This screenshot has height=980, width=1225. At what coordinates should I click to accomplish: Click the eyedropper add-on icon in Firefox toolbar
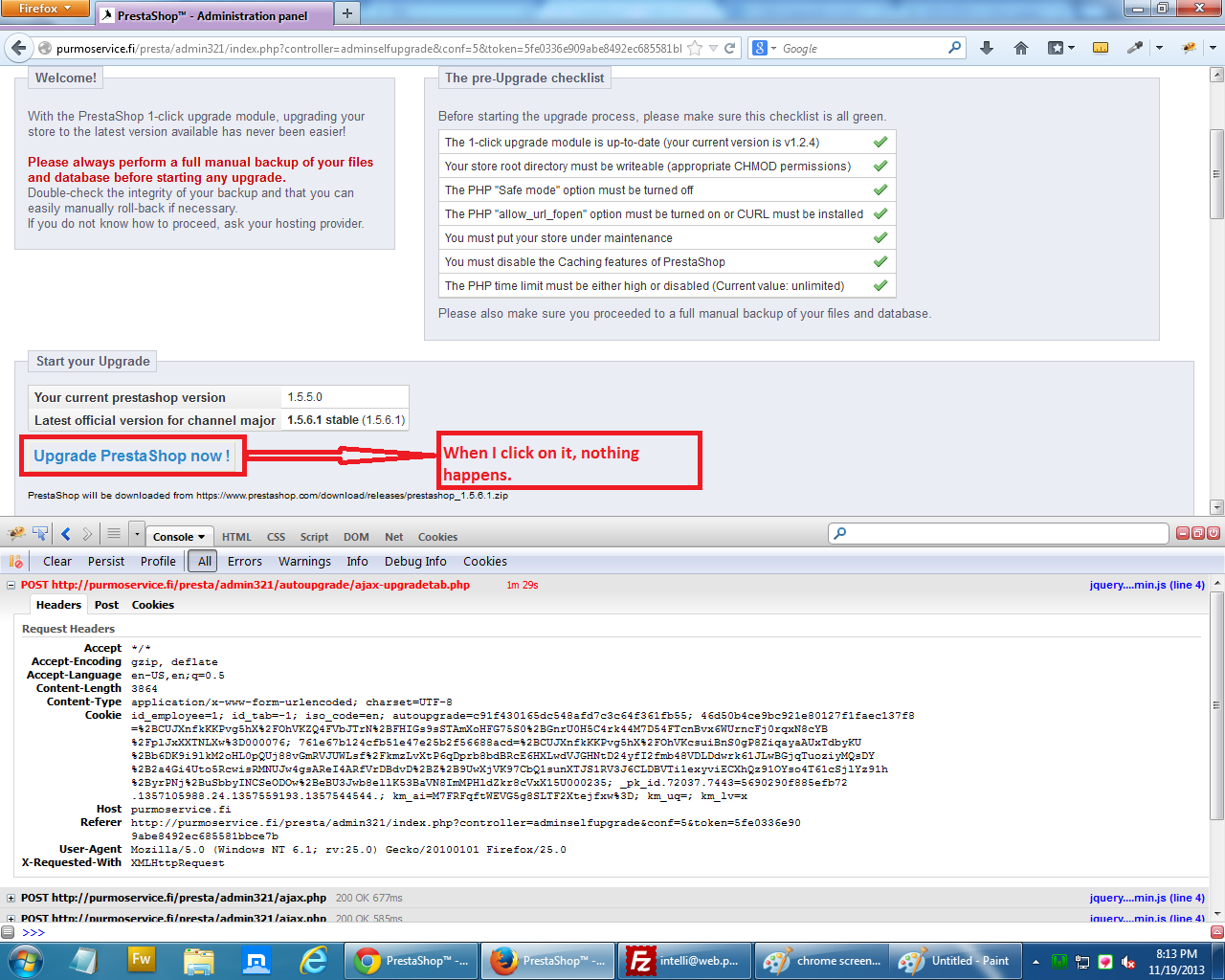tap(1135, 48)
